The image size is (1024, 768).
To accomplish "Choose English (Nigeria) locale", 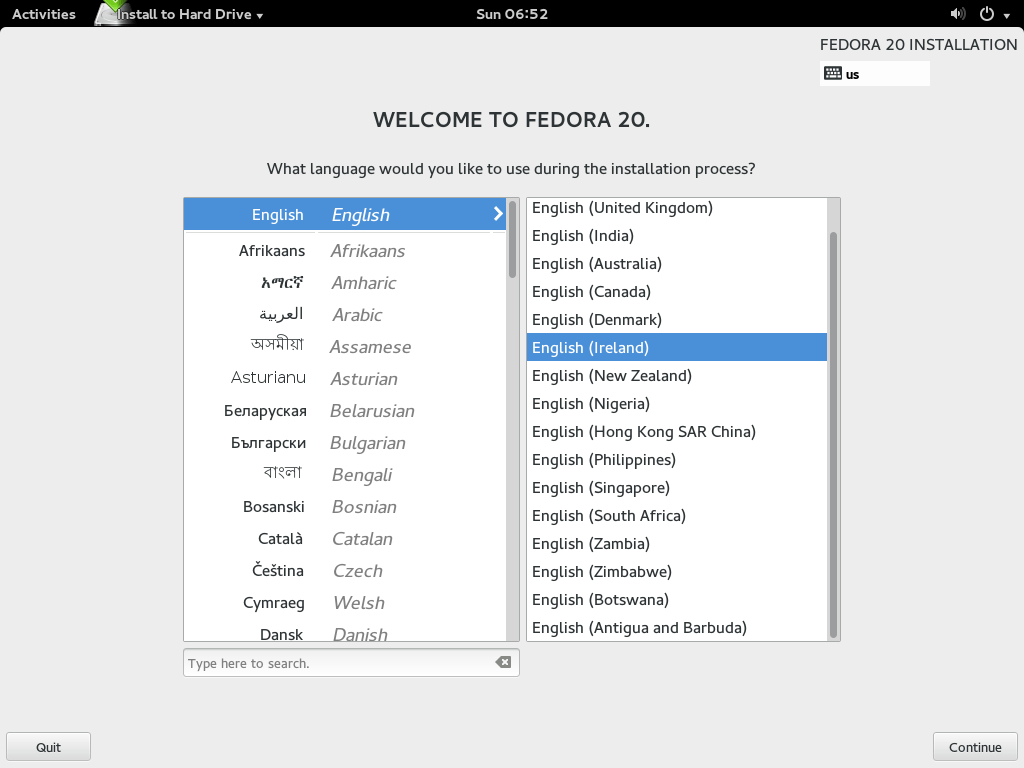I will click(677, 404).
